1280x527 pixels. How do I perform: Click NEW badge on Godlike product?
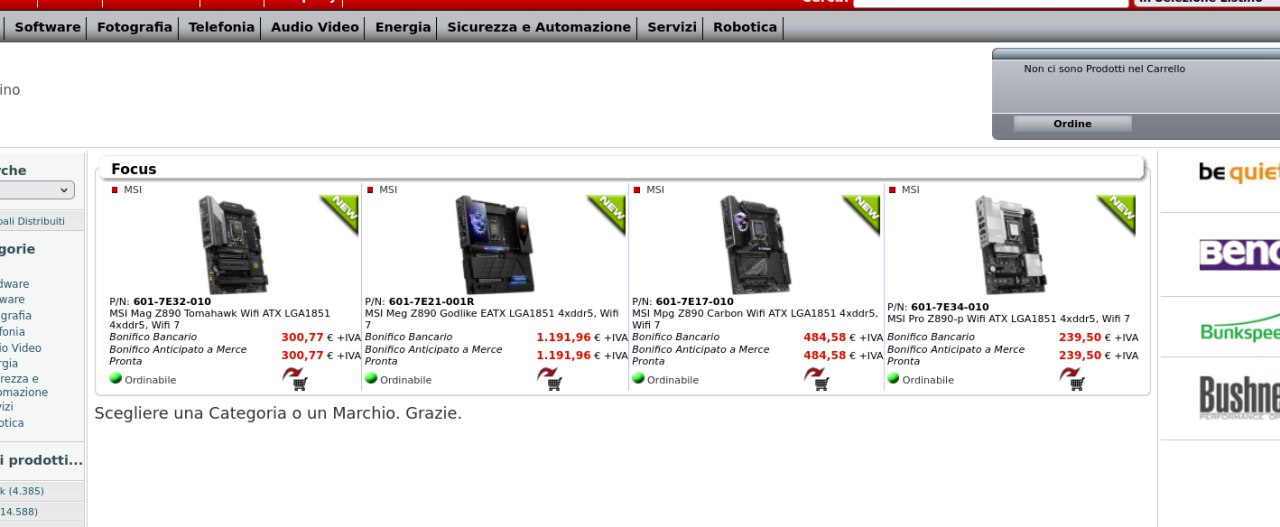606,214
